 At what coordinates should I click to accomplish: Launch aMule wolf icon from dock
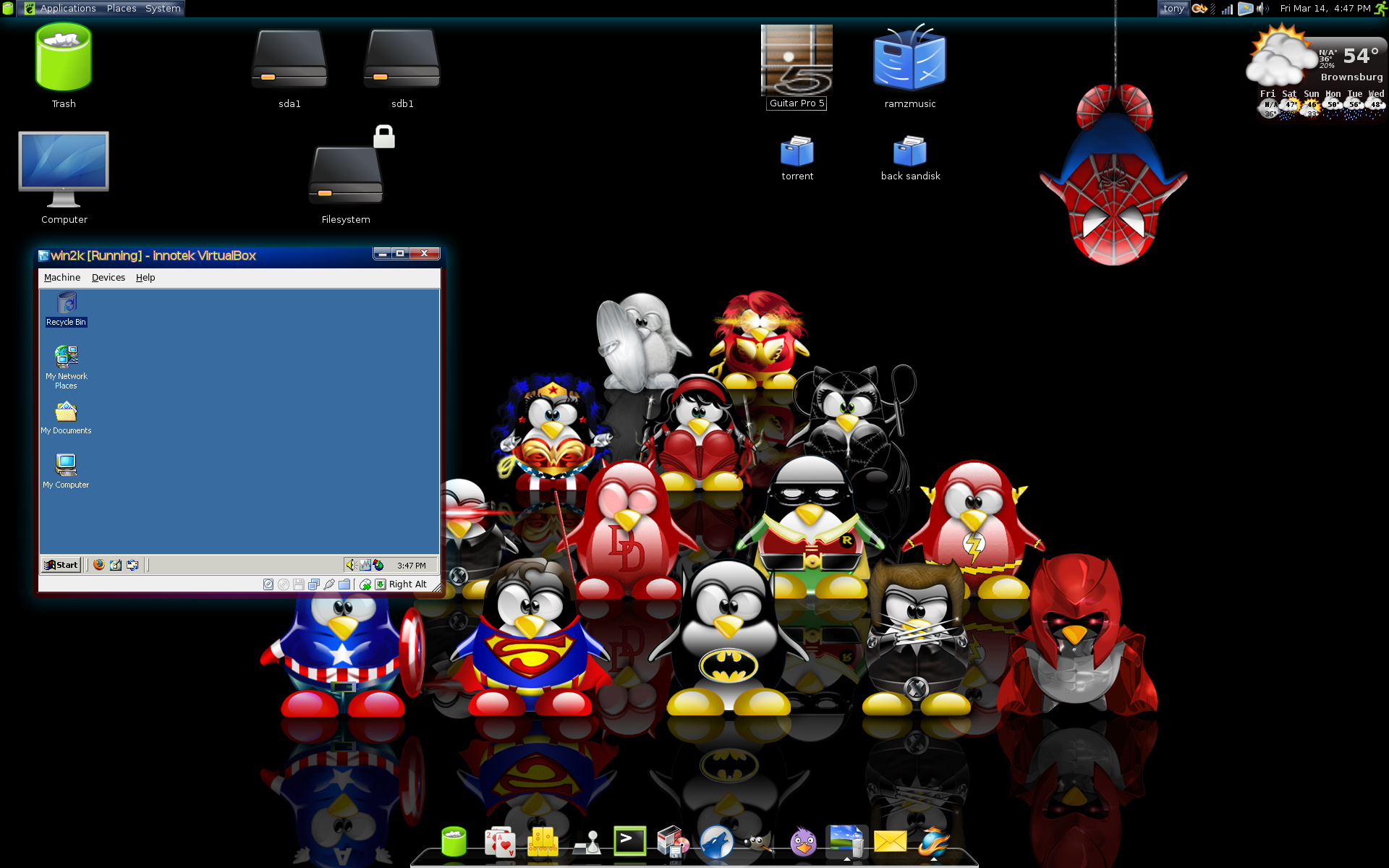[x=716, y=843]
